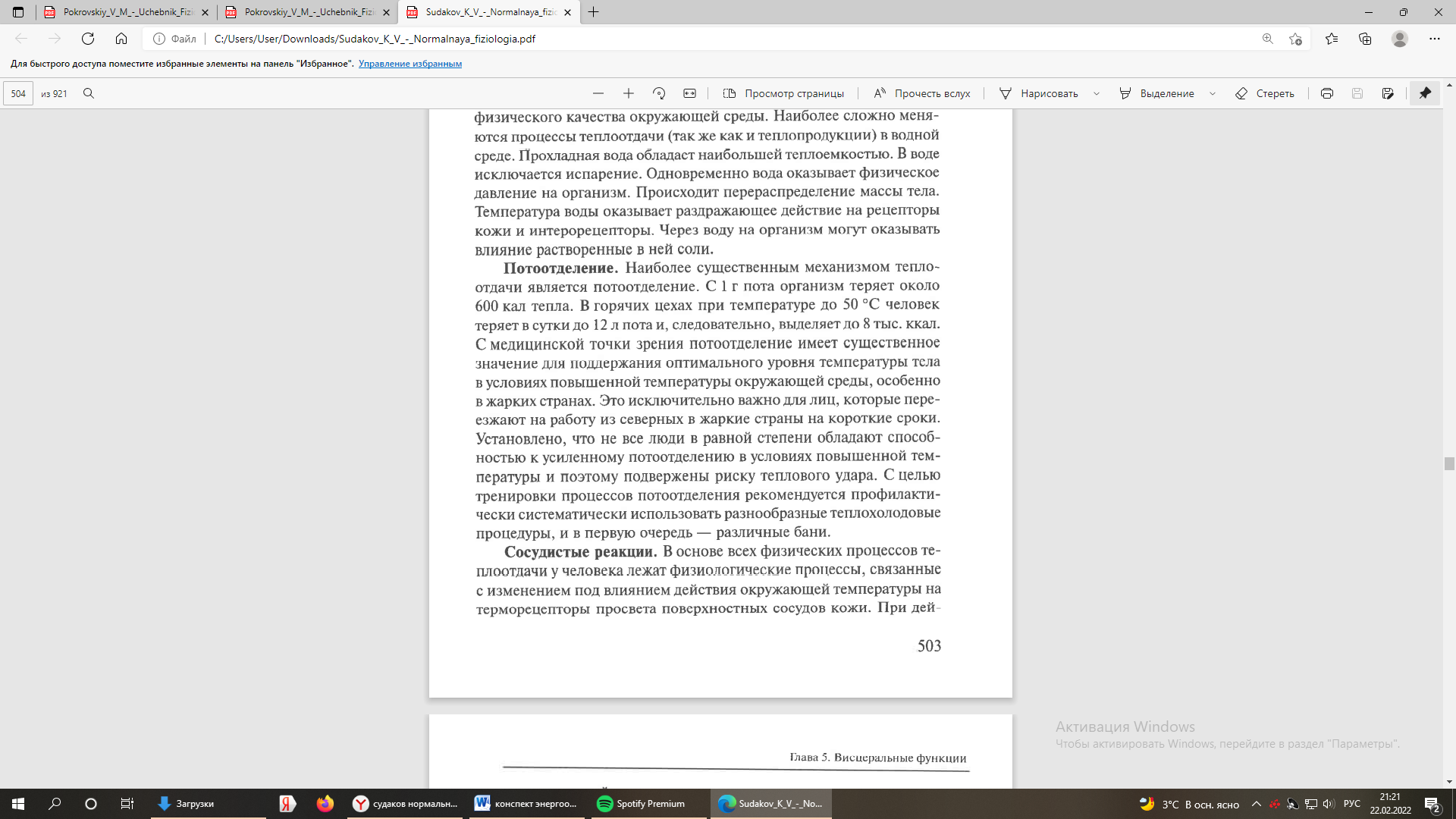Open volume control in tray
Image resolution: width=1456 pixels, height=819 pixels.
pyautogui.click(x=1328, y=804)
